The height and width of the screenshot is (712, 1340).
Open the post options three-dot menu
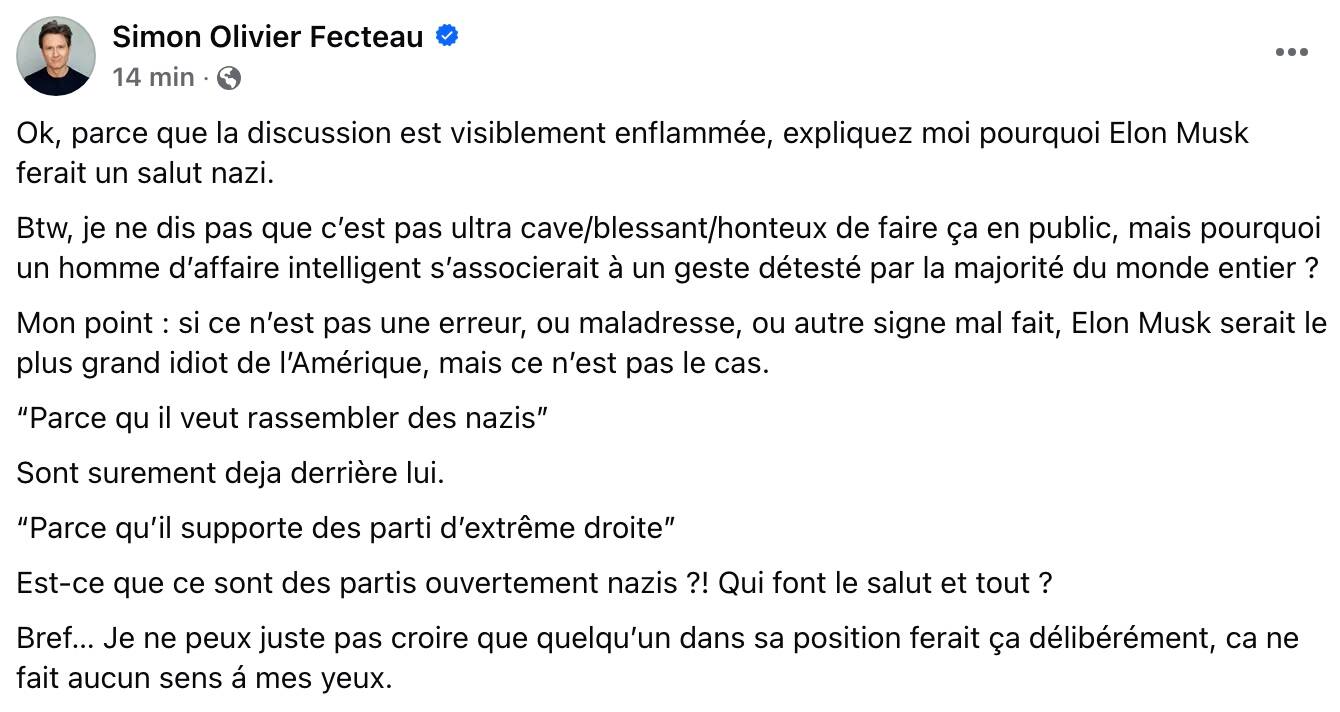(1291, 53)
